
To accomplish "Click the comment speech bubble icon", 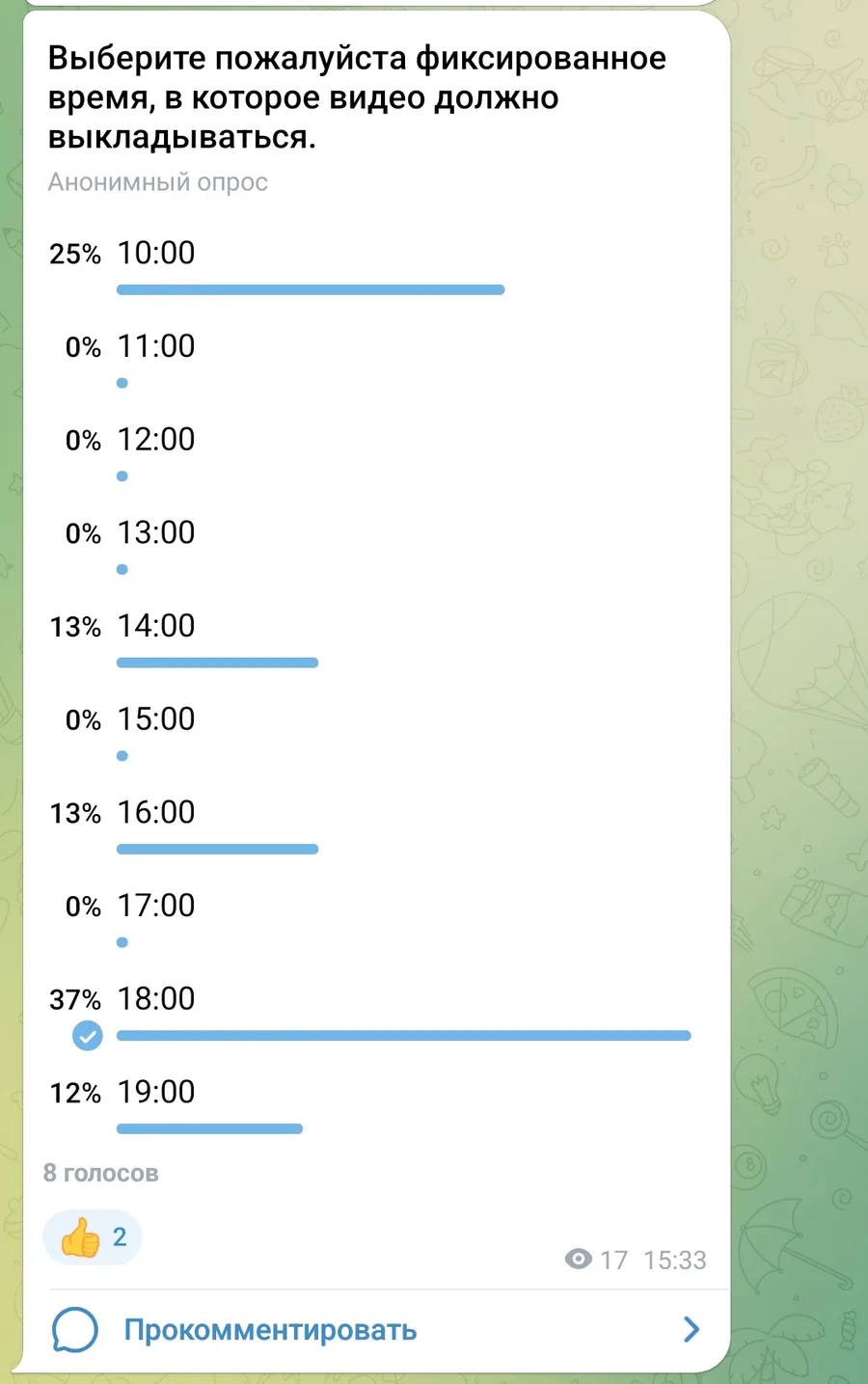I will click(74, 1330).
